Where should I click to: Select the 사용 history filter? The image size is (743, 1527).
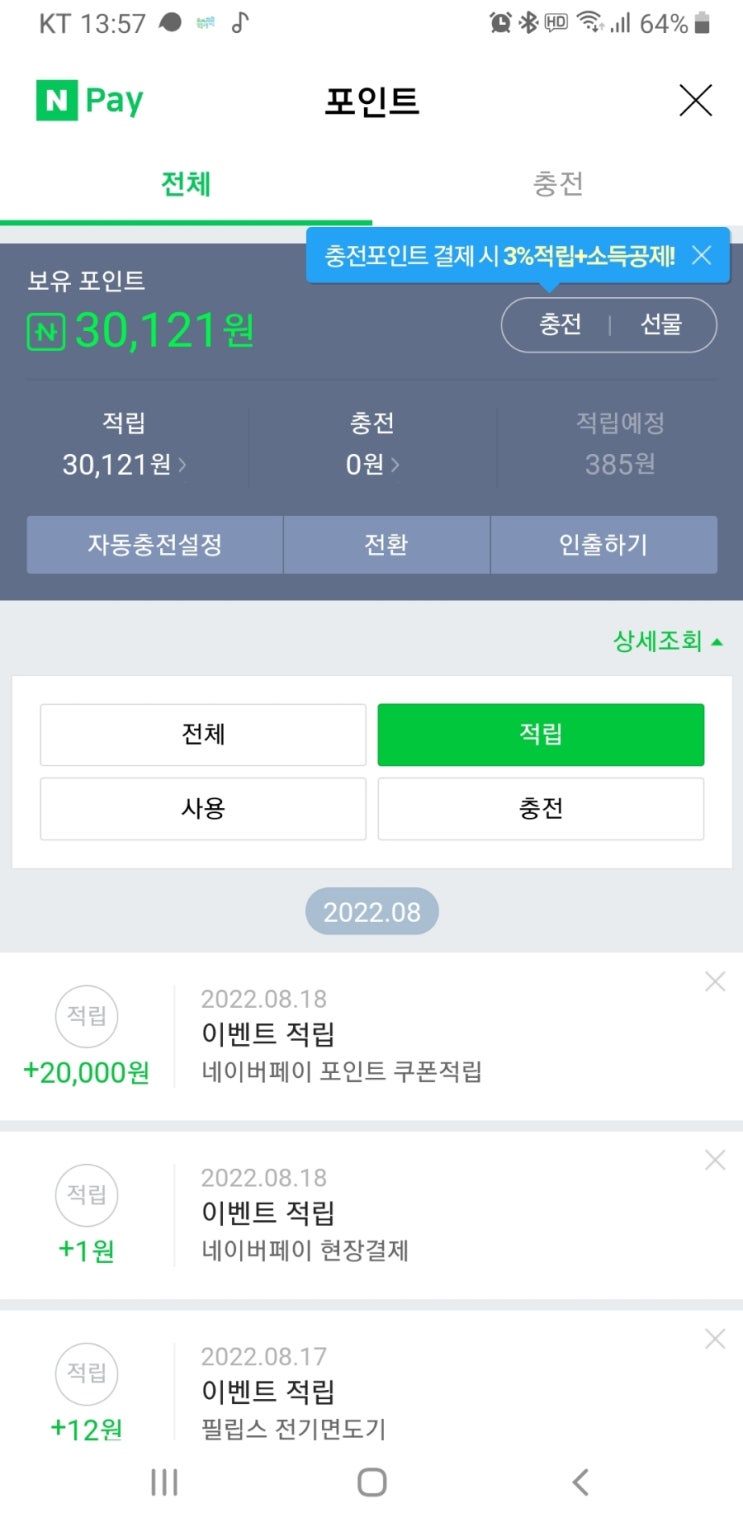coord(203,808)
